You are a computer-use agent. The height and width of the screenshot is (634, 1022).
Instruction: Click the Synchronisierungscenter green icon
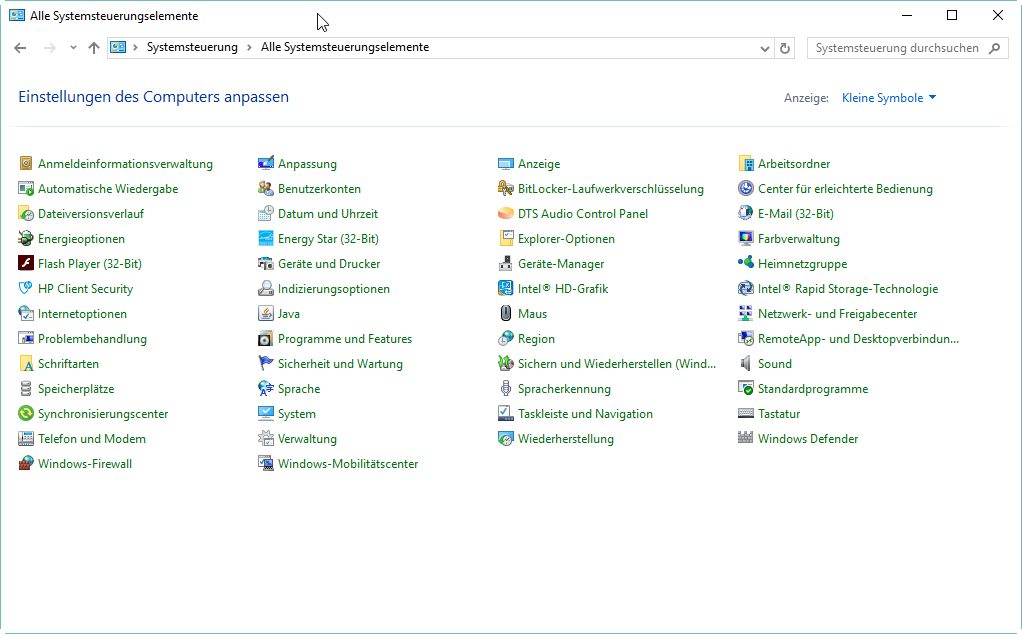click(26, 414)
